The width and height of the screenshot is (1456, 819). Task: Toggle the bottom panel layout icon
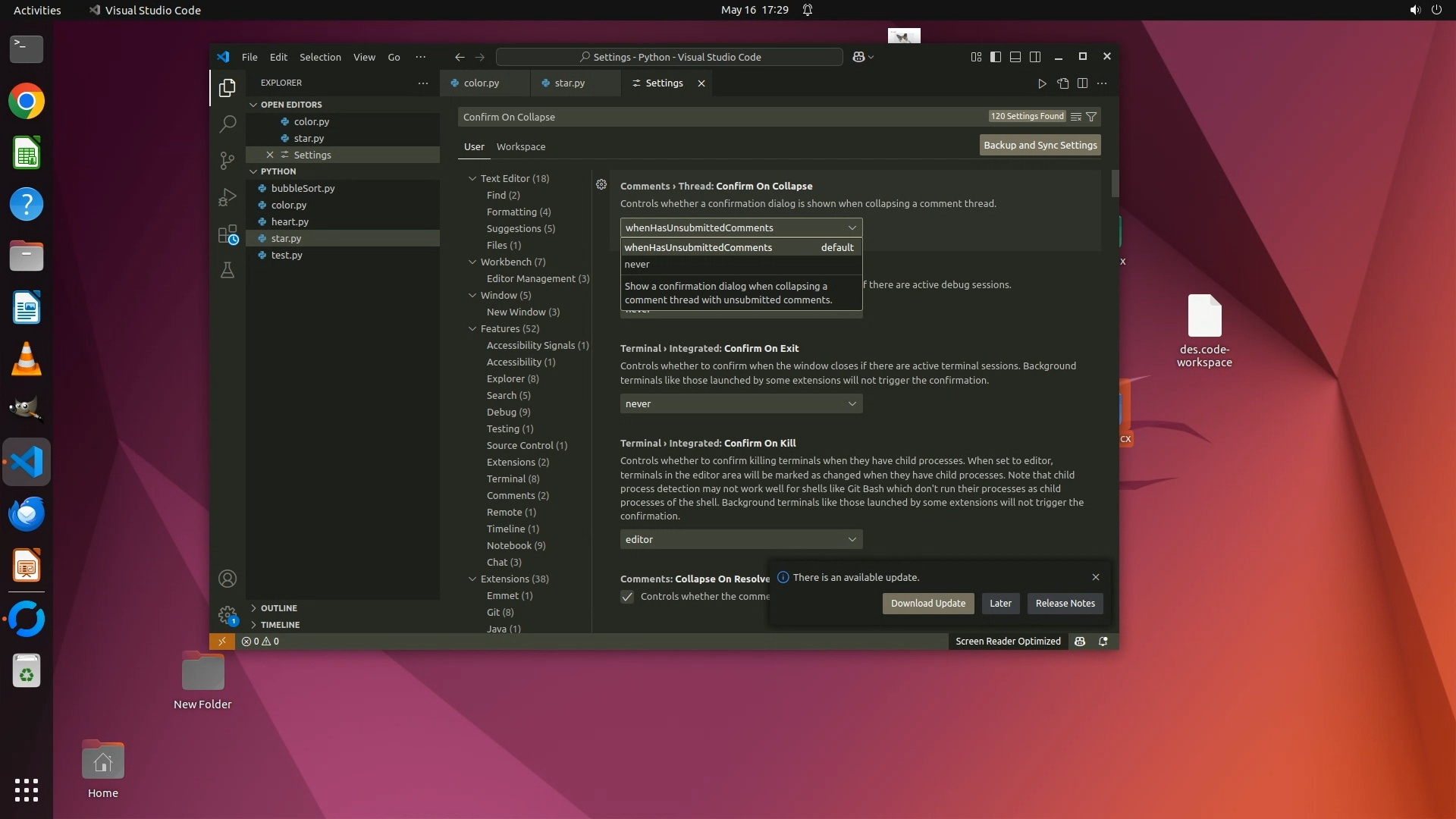coord(1015,57)
